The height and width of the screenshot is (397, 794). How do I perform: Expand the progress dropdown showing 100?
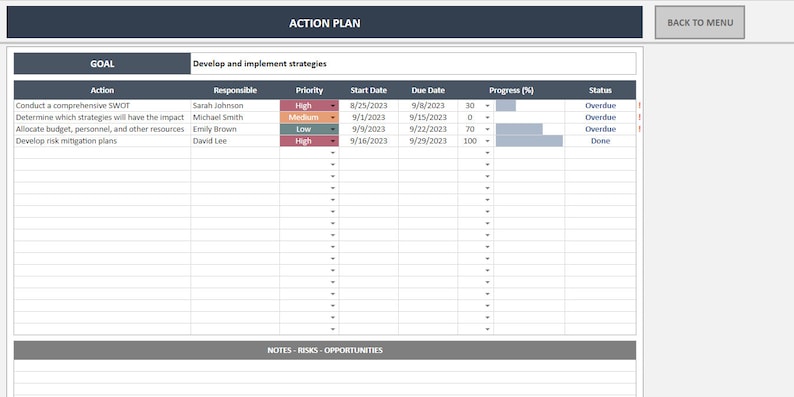click(x=488, y=141)
